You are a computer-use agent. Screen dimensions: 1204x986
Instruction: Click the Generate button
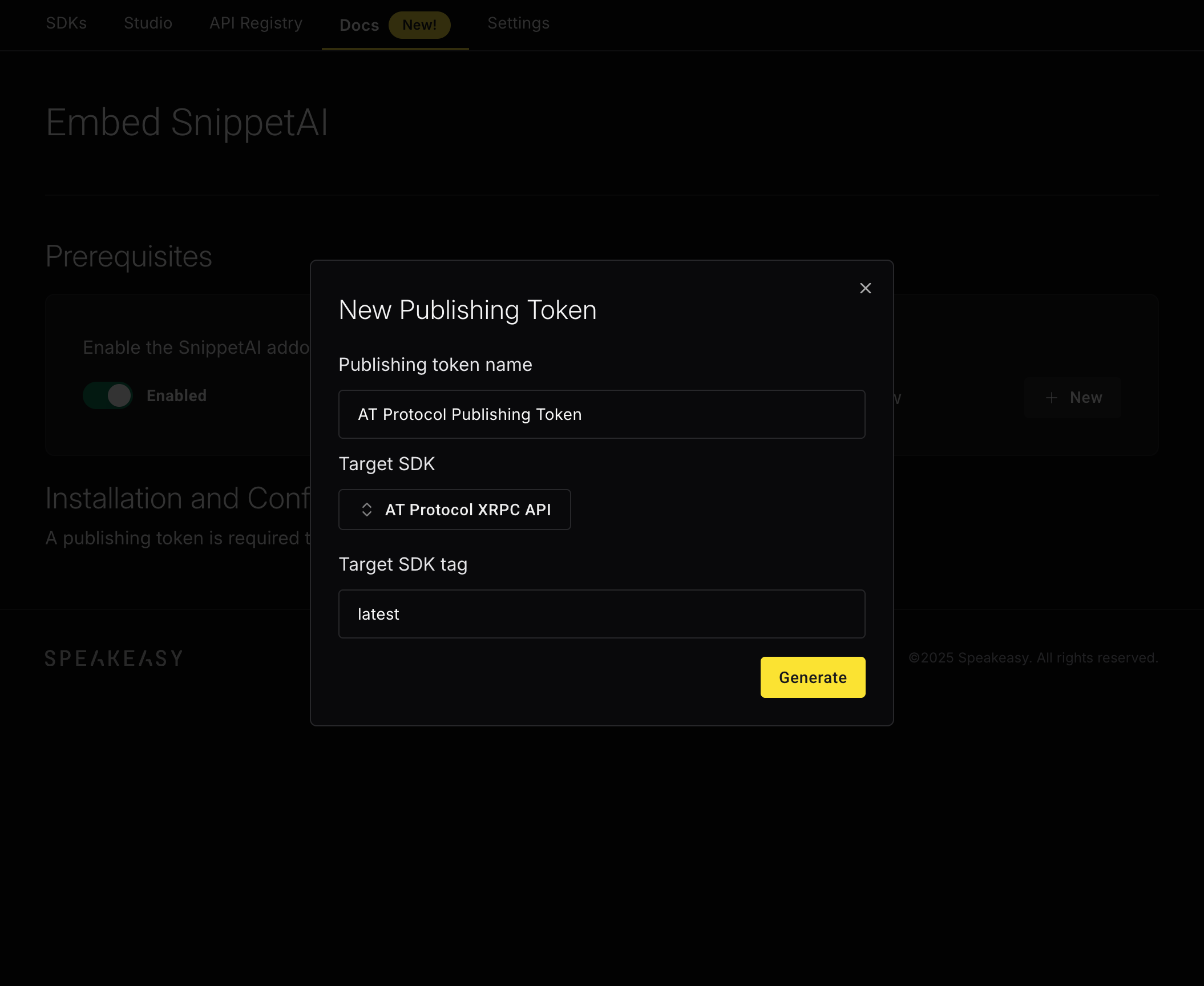[x=813, y=677]
